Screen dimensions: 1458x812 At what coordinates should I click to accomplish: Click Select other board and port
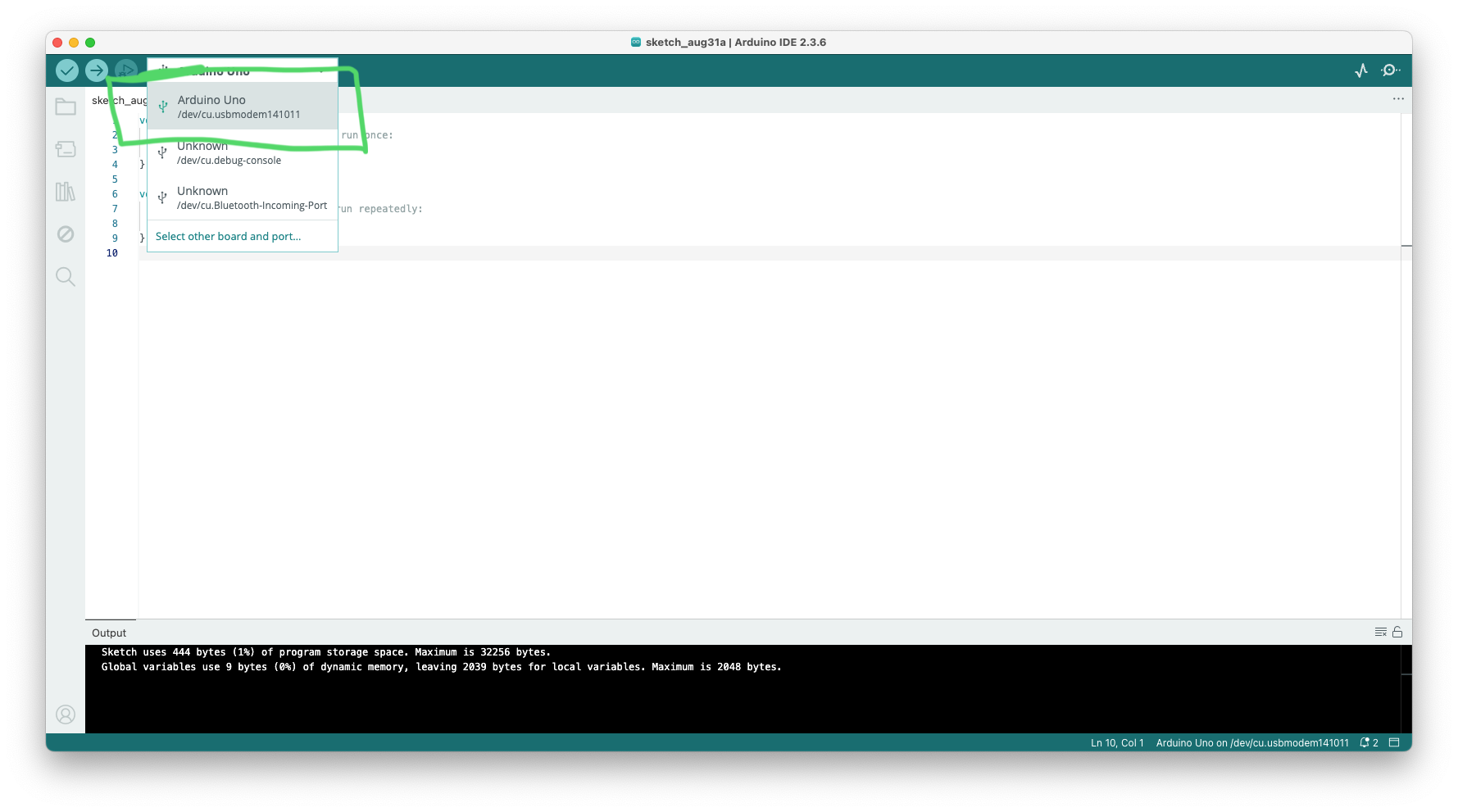(x=228, y=236)
